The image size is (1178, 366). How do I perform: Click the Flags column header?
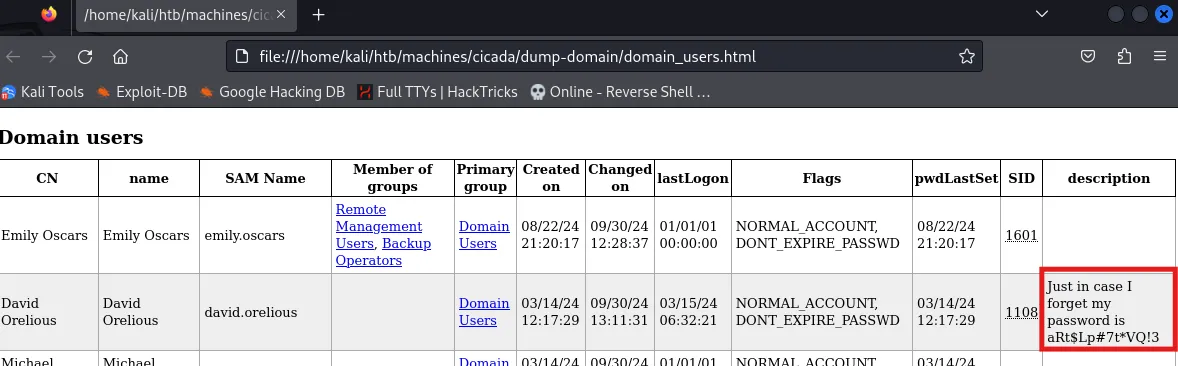tap(821, 178)
